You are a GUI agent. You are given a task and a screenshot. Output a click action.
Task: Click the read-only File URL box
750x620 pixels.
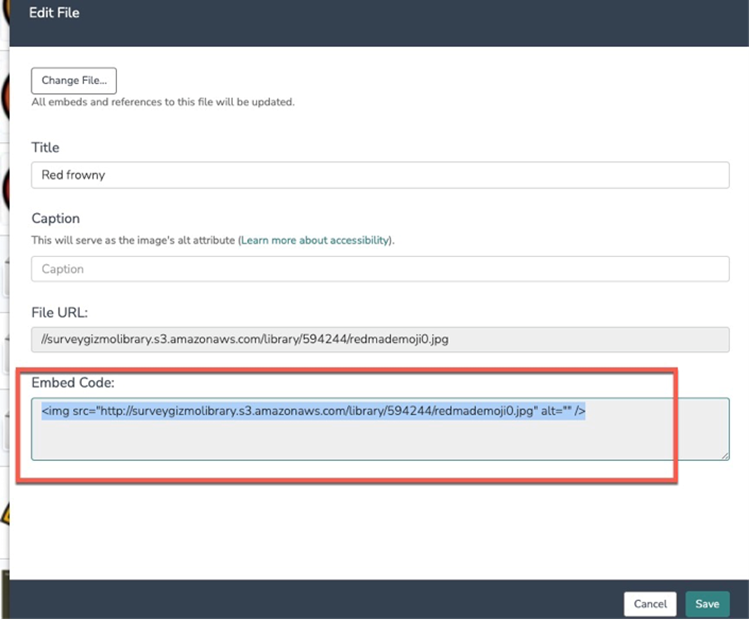380,339
